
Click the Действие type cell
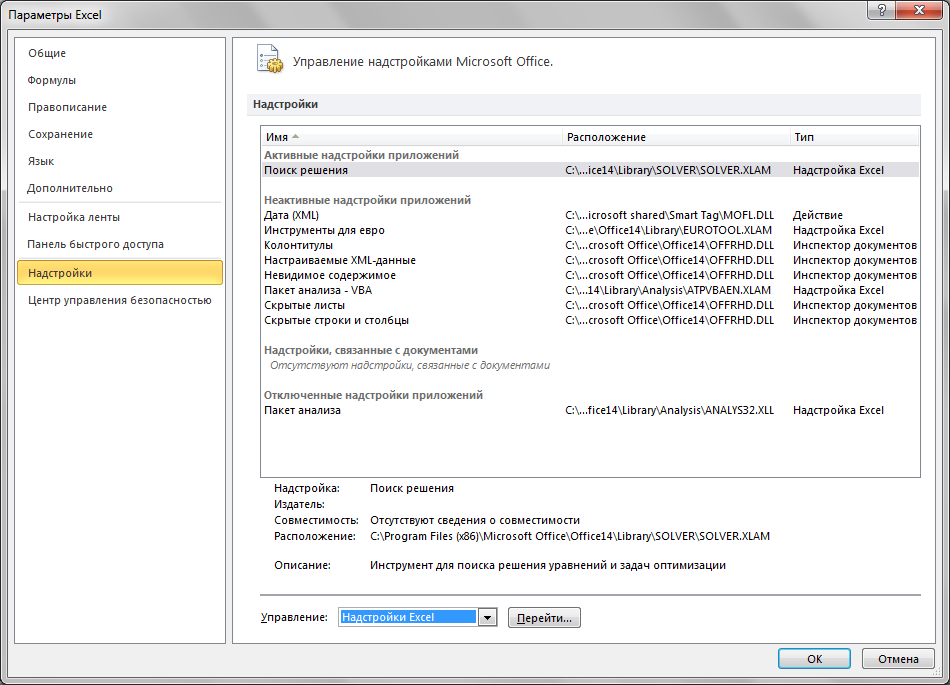point(818,215)
